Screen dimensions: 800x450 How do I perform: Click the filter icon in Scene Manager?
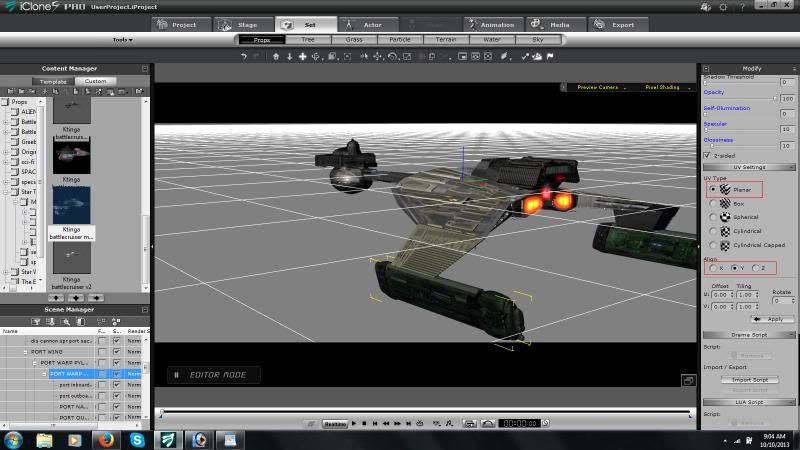point(36,321)
